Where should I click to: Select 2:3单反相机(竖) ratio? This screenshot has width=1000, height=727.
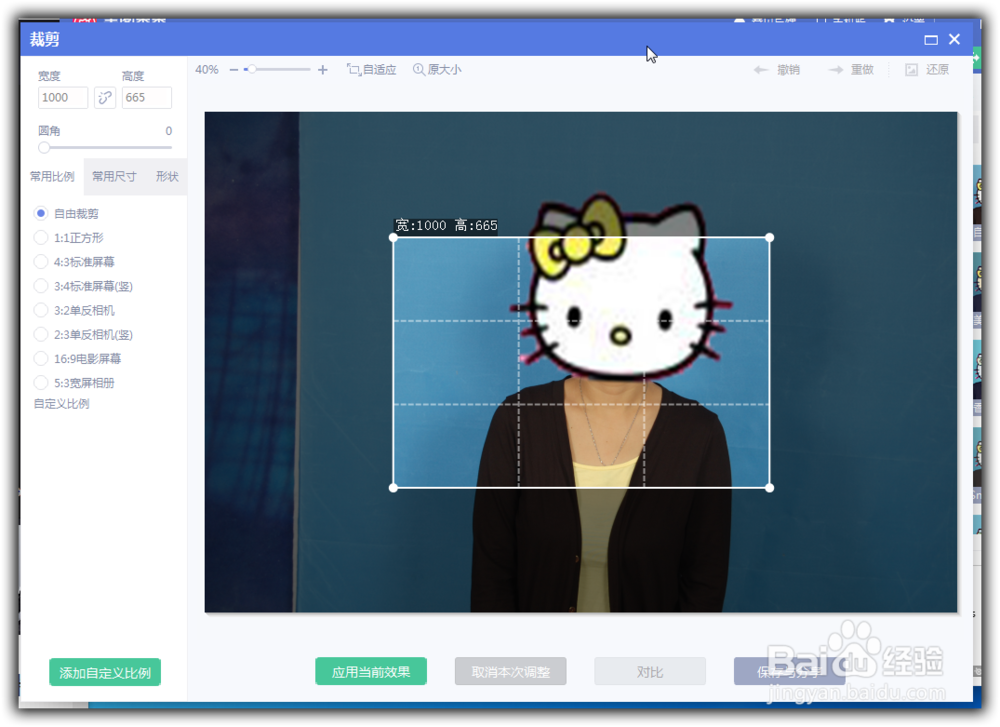coord(41,334)
